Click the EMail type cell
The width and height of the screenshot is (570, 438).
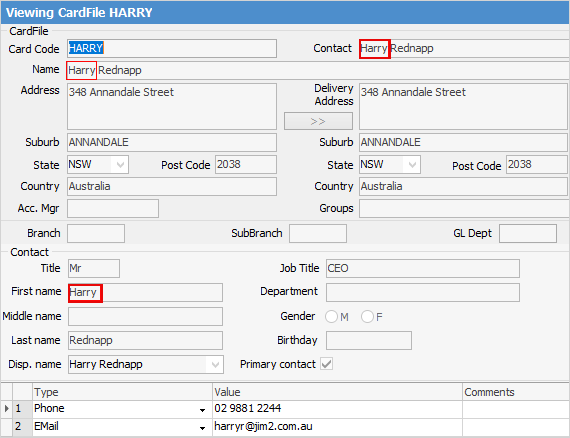point(123,427)
